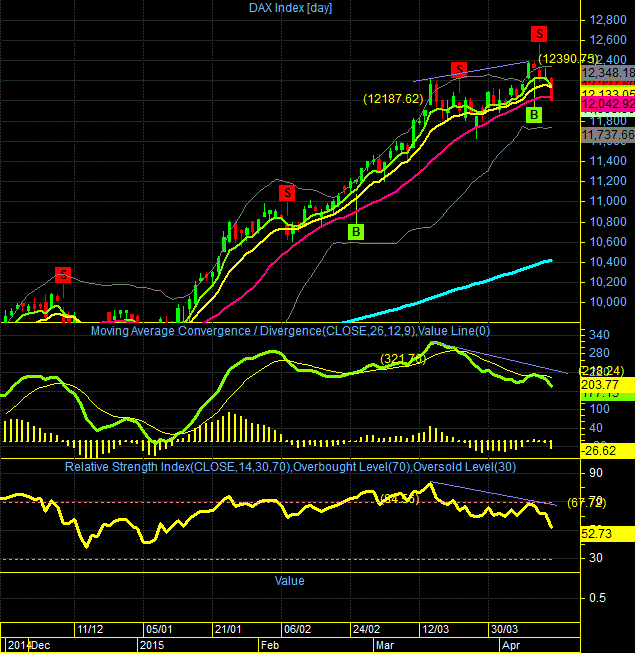The height and width of the screenshot is (653, 635).
Task: Click the Apr month label
Action: 511,646
